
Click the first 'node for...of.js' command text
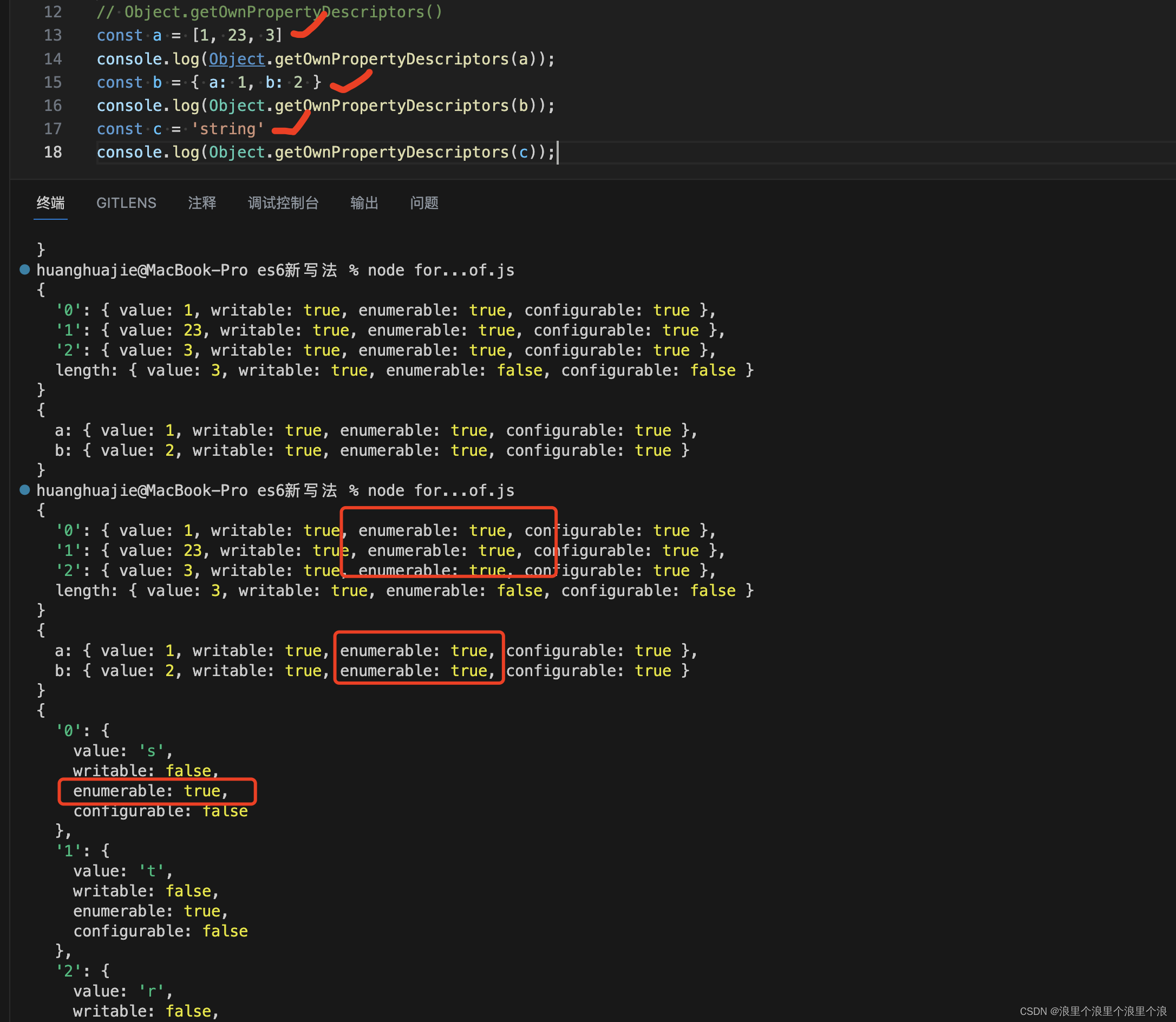(x=441, y=270)
